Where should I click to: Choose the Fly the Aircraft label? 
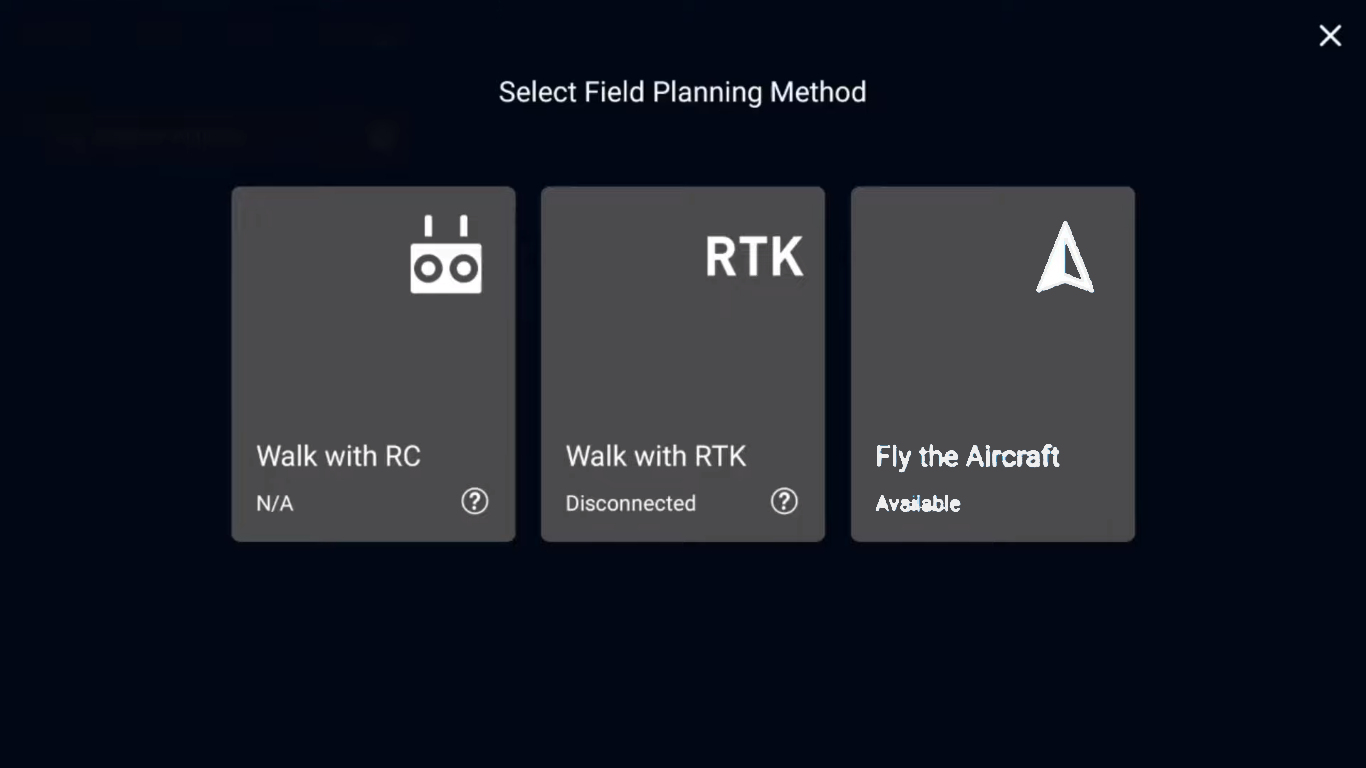click(967, 457)
